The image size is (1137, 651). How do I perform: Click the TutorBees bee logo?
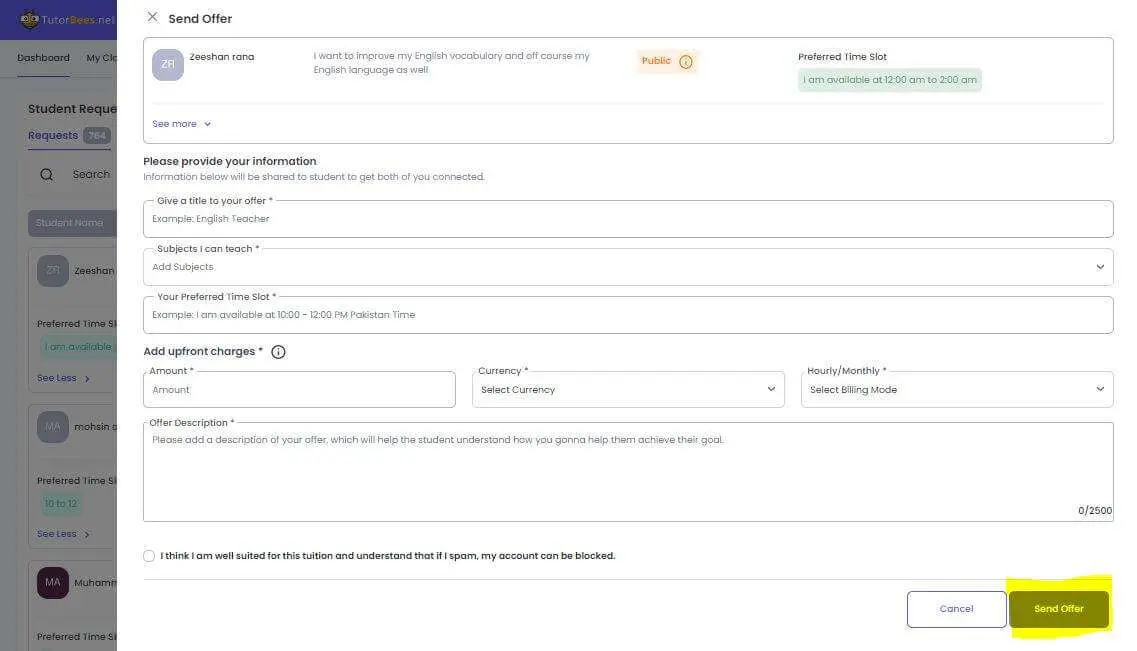click(30, 20)
